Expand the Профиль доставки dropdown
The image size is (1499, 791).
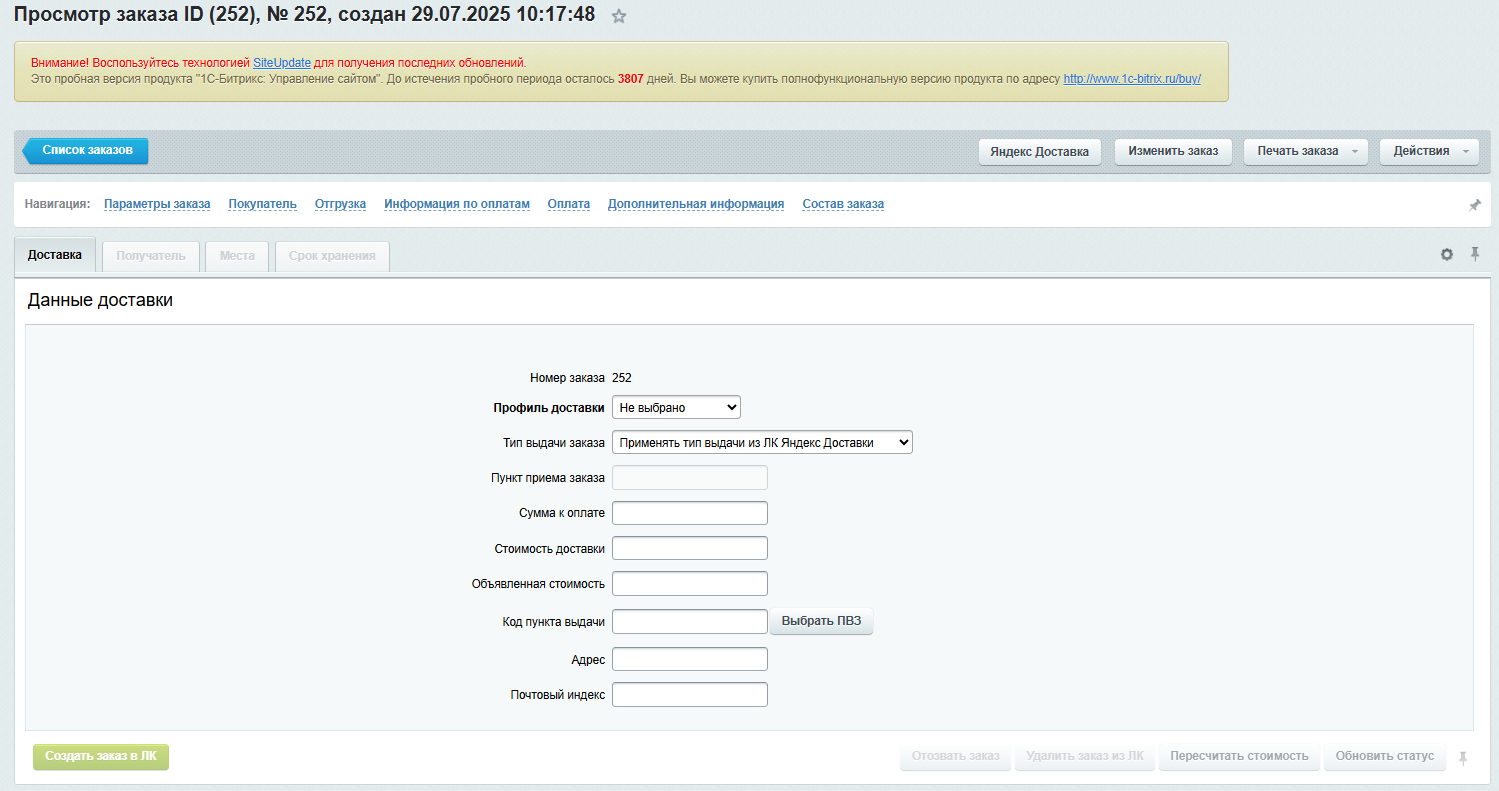pos(676,407)
